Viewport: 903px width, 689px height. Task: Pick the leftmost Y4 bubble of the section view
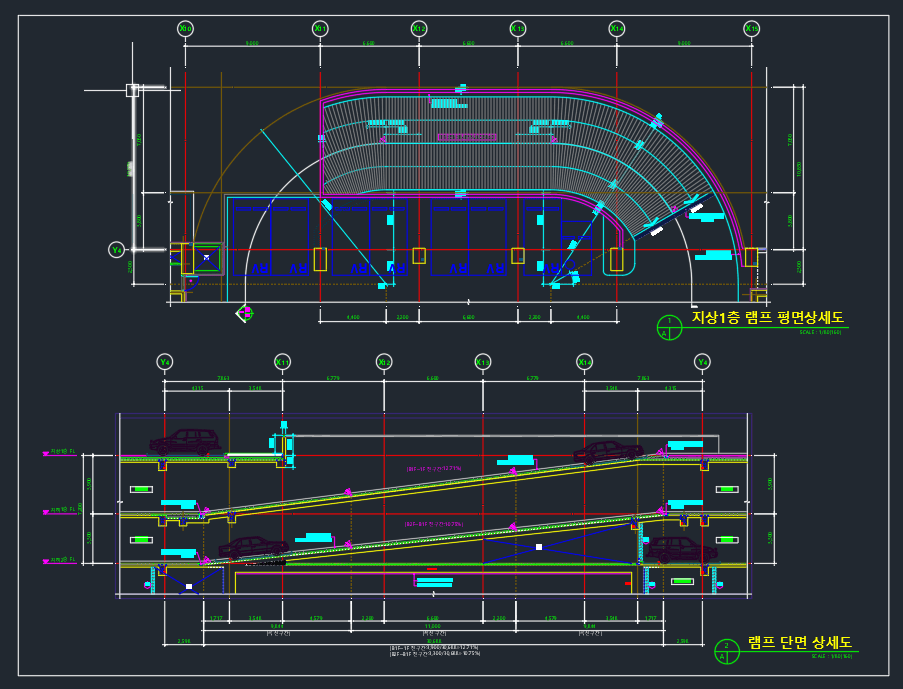165,362
